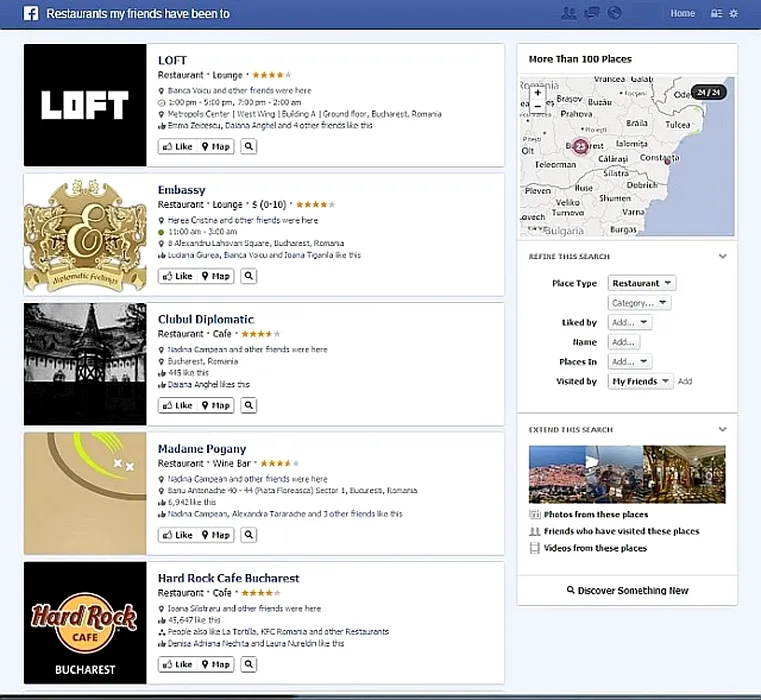Click the search icon under LOFT
The image size is (761, 700).
coord(249,147)
